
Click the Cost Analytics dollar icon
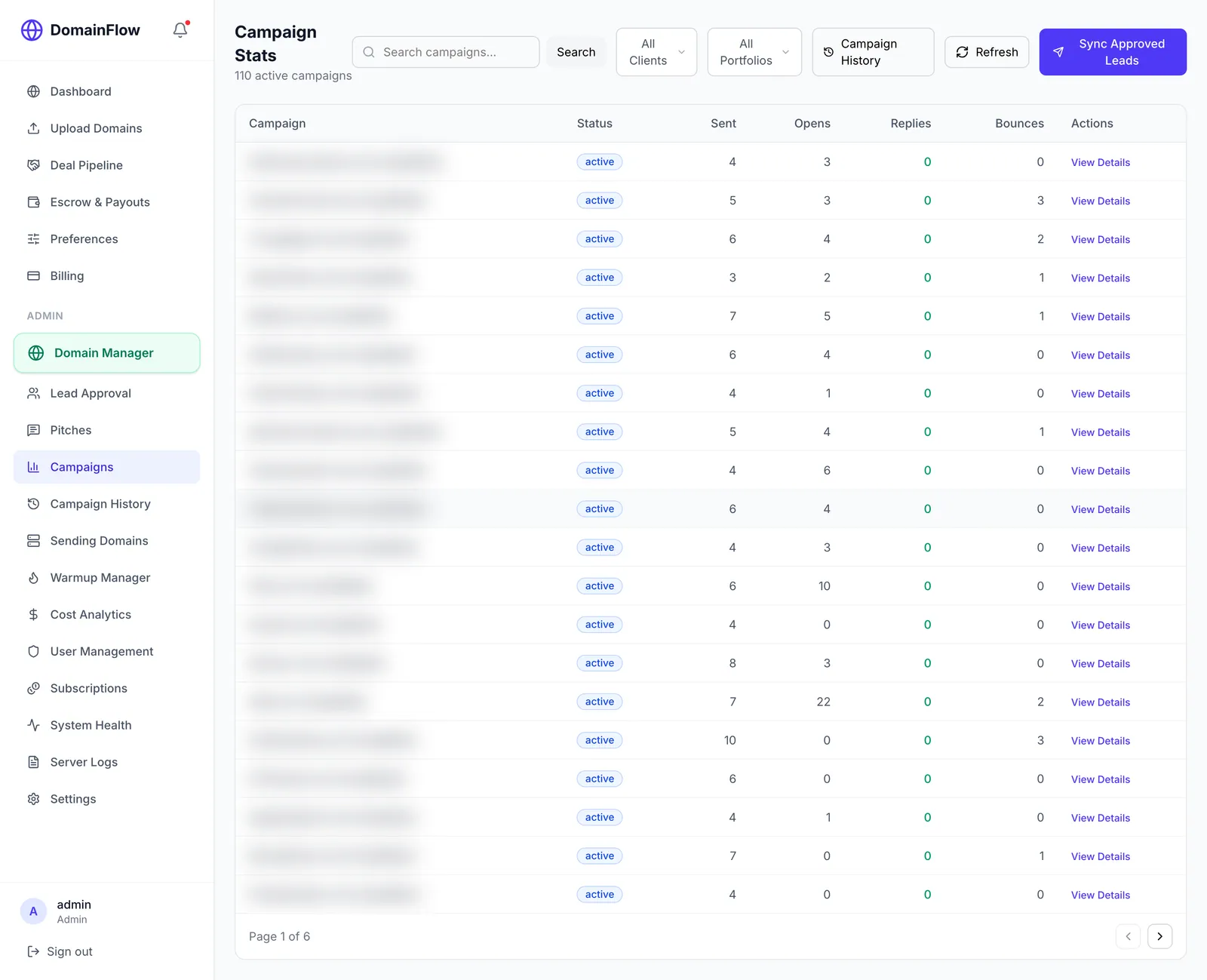tap(33, 615)
